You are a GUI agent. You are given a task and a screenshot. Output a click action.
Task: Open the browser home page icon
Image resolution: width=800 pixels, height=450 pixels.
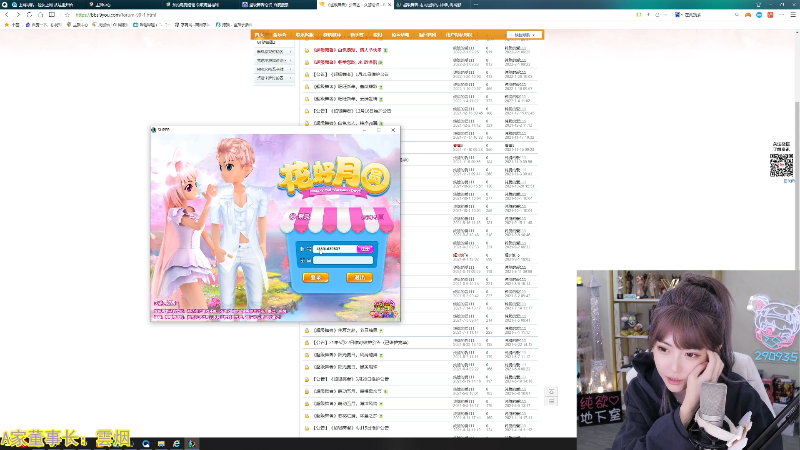point(40,15)
